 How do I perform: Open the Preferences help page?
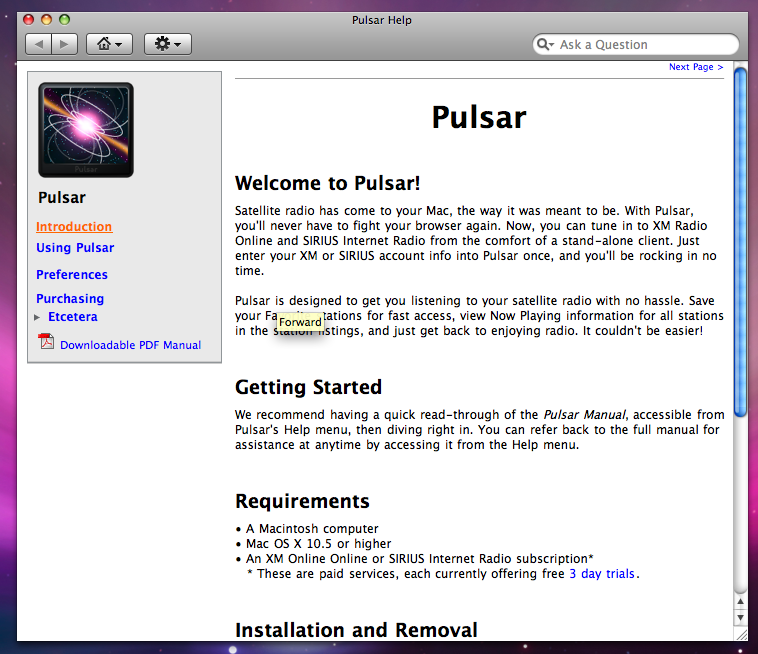tap(72, 275)
